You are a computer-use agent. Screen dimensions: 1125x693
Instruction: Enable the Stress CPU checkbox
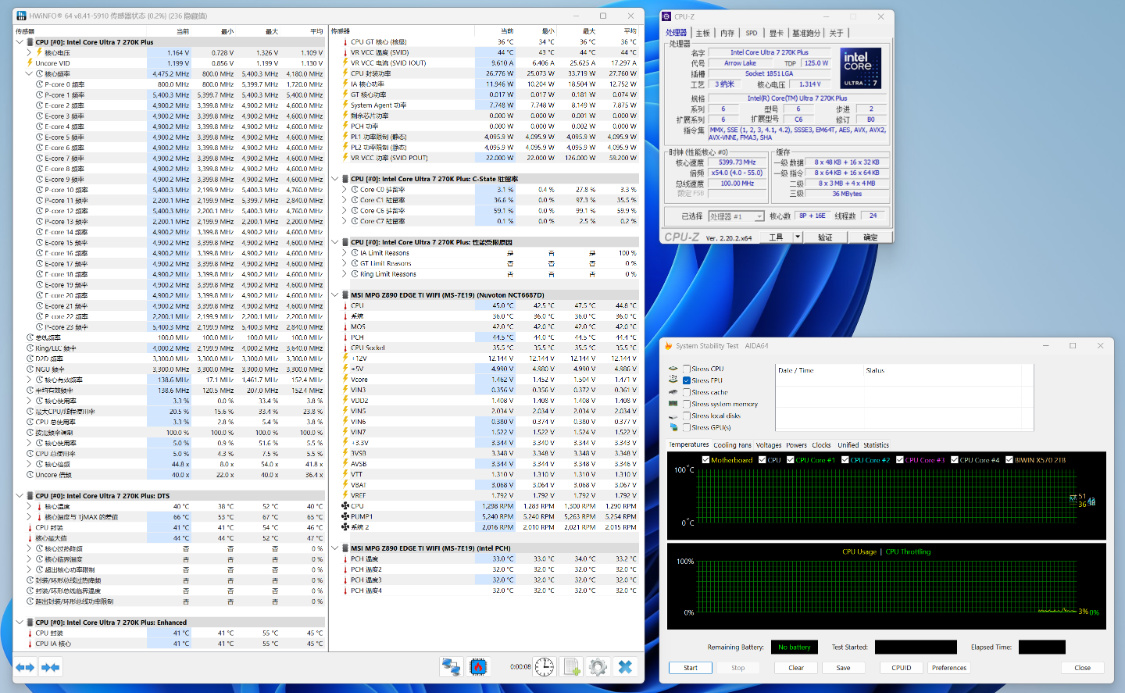tap(687, 369)
